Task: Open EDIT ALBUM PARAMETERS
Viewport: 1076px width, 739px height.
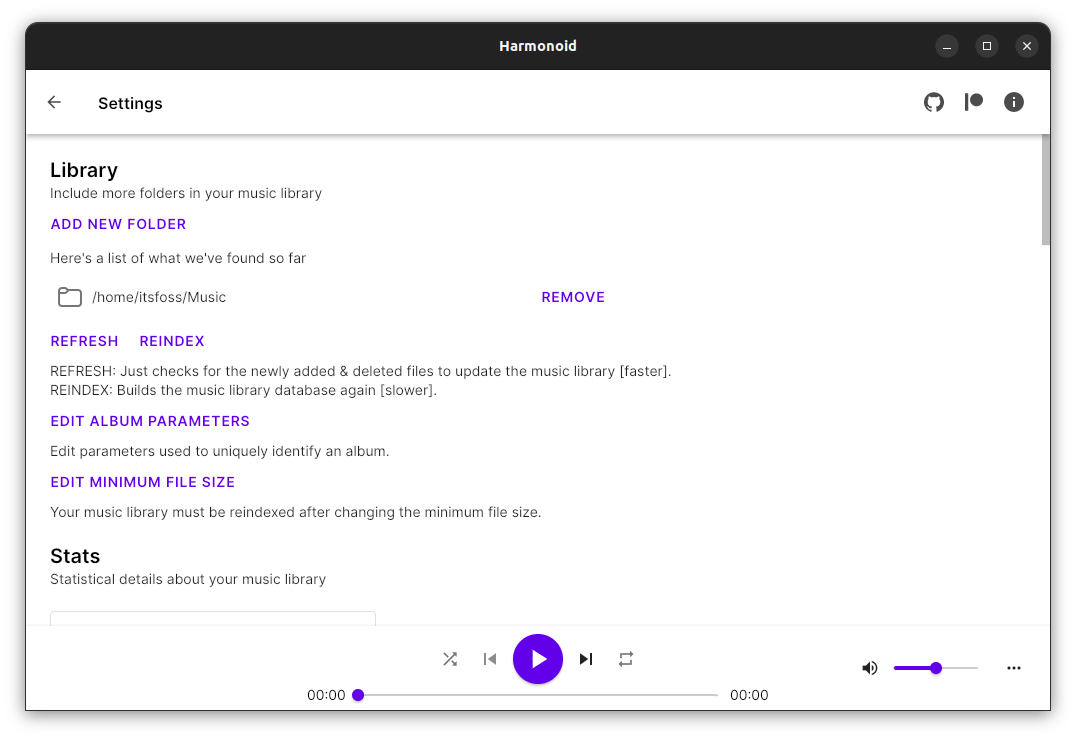Action: 149,421
